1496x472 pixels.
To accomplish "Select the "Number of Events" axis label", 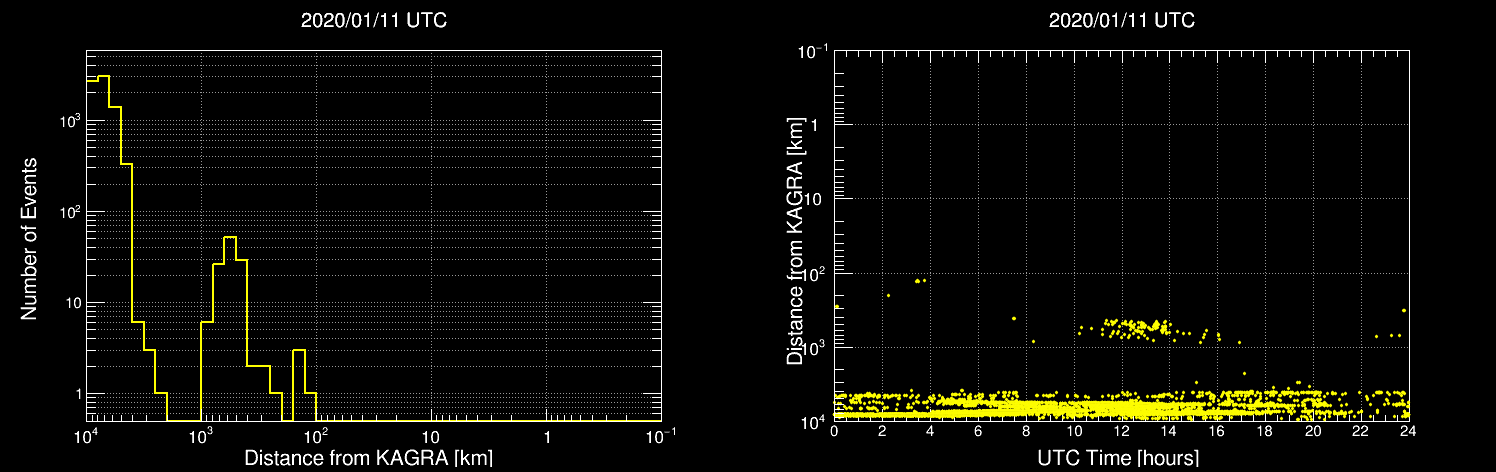I will pos(30,239).
